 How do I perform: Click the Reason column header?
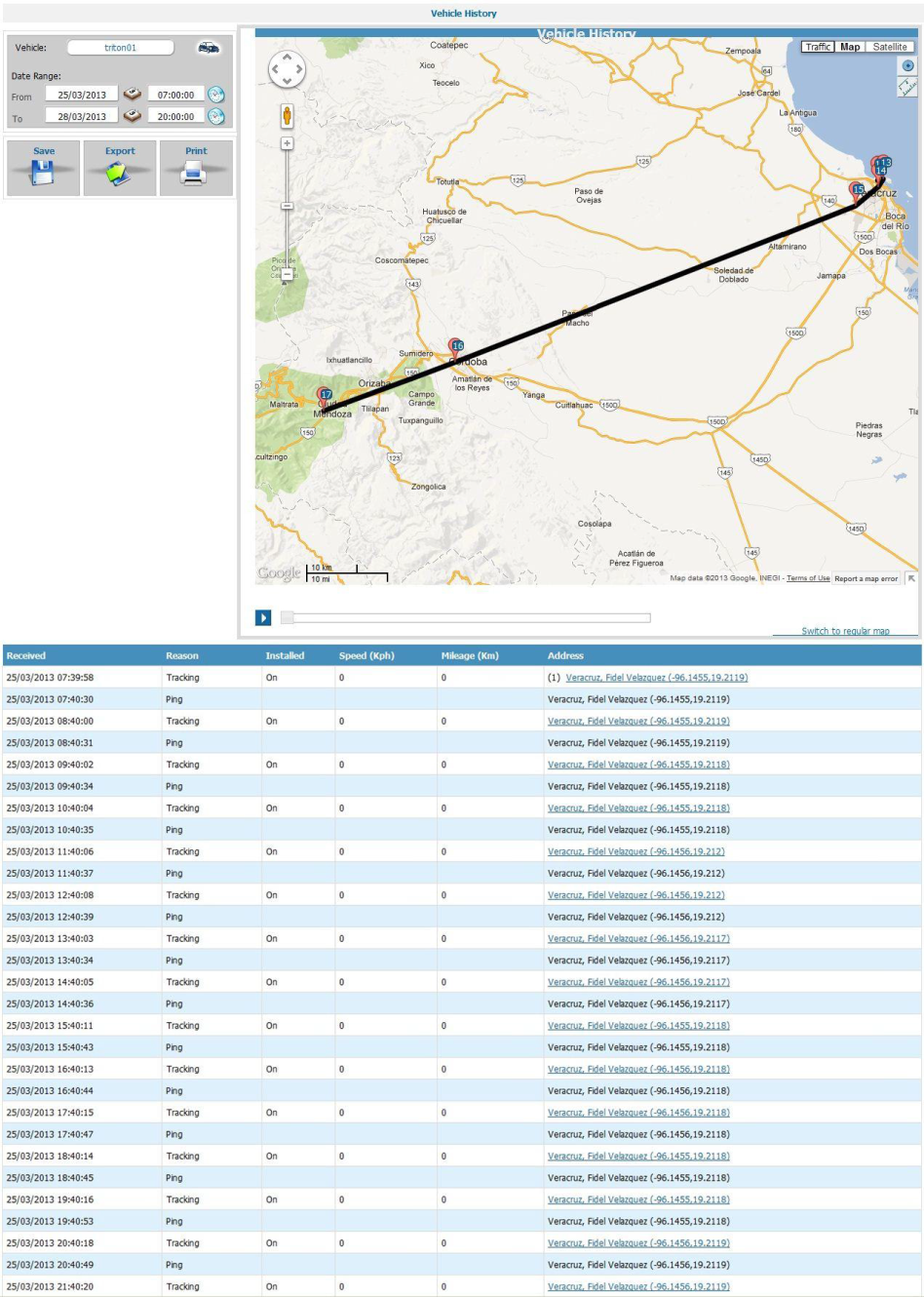[x=182, y=655]
